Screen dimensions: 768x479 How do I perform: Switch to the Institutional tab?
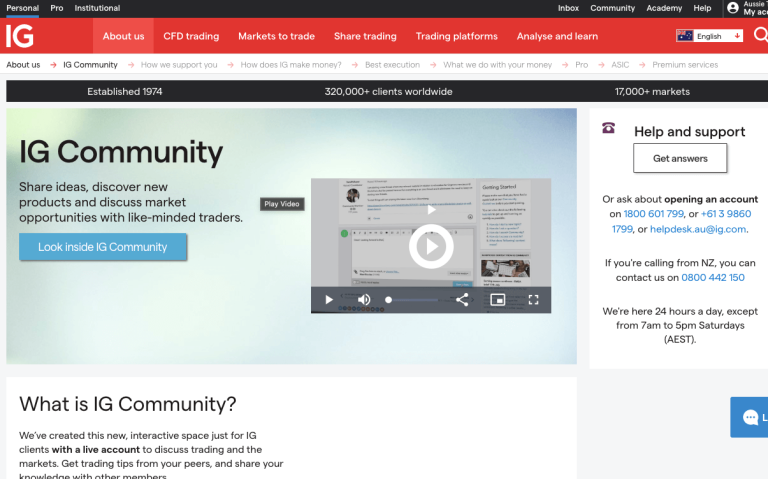(97, 8)
